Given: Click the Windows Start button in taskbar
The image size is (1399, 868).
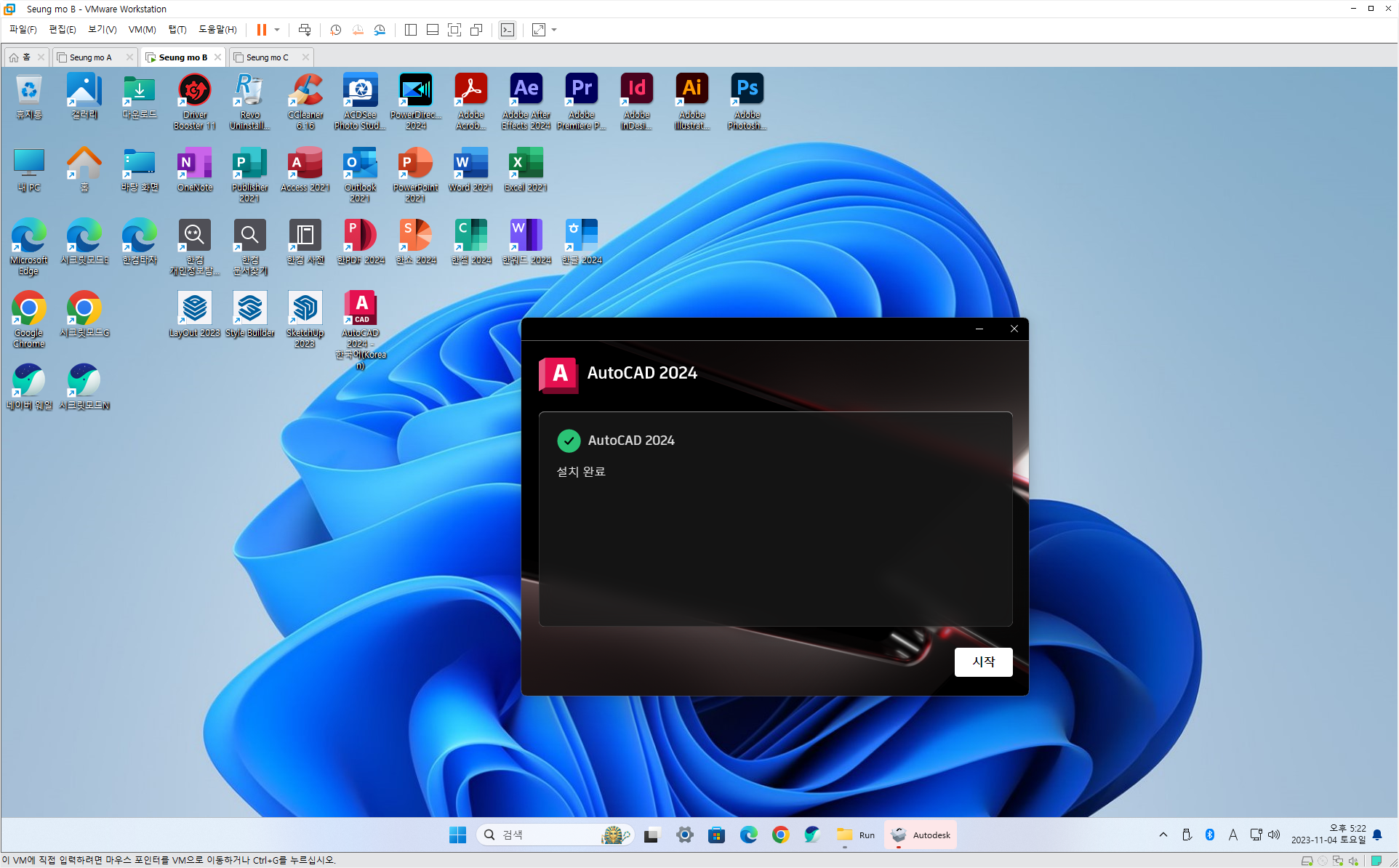Looking at the screenshot, I should [x=457, y=835].
